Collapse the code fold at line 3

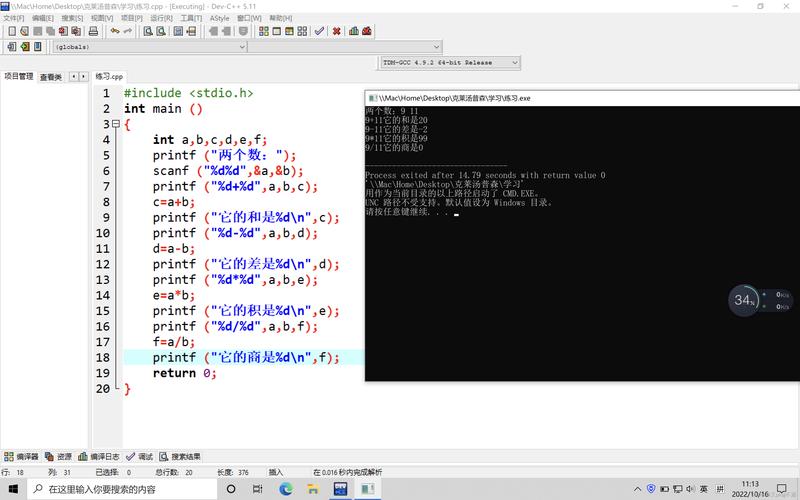(x=117, y=124)
